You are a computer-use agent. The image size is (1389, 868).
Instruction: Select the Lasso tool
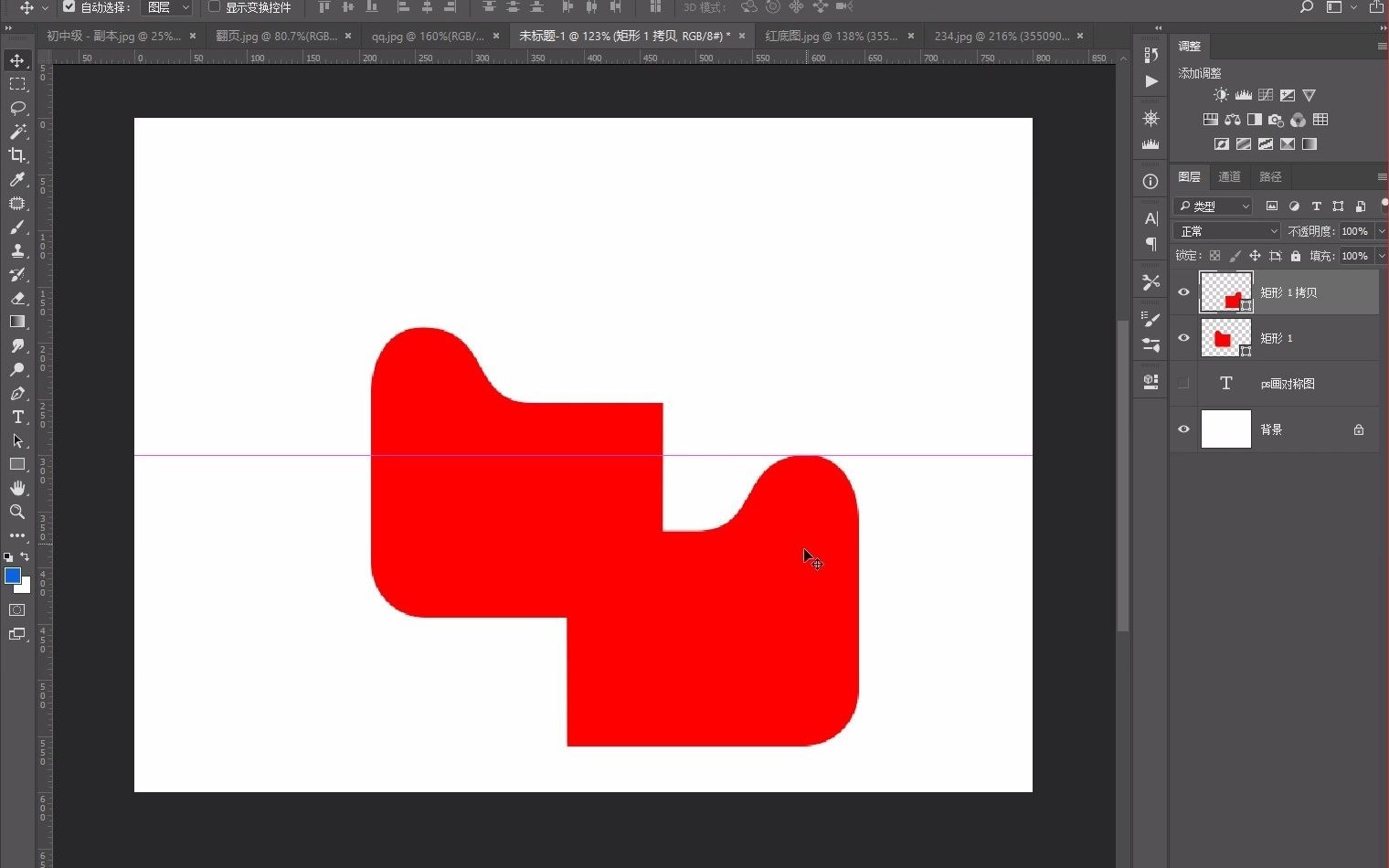(x=17, y=108)
